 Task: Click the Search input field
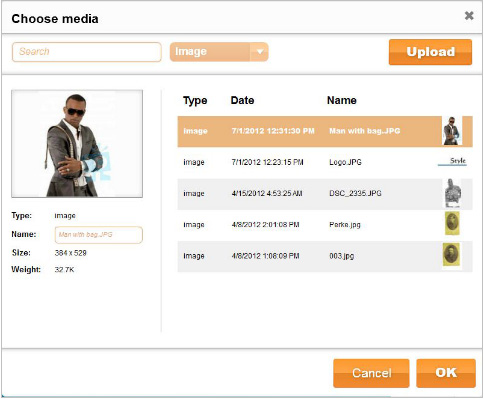87,52
